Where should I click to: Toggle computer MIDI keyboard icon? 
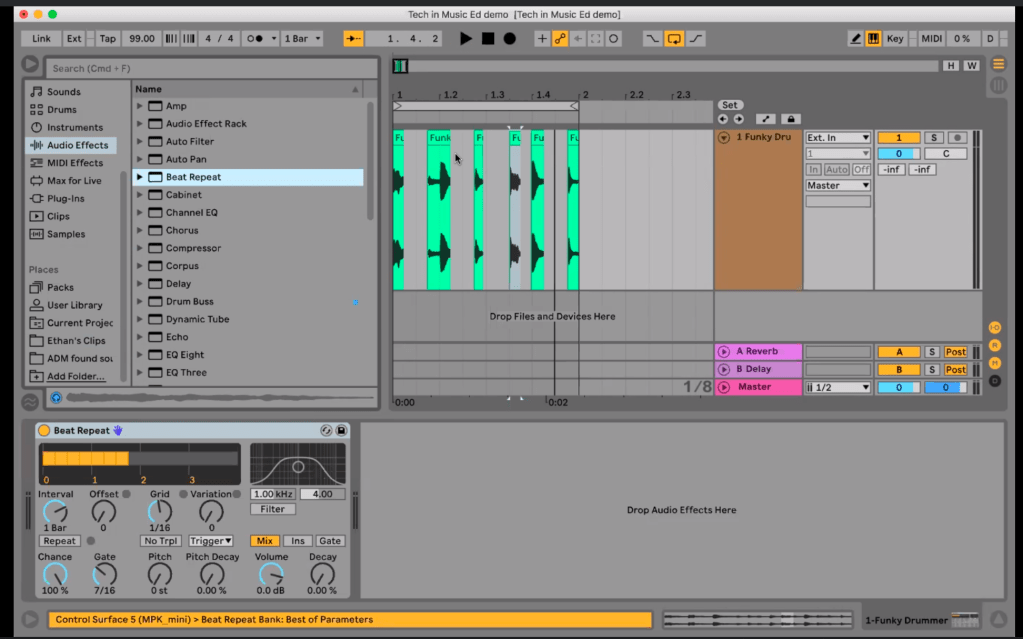[x=873, y=39]
